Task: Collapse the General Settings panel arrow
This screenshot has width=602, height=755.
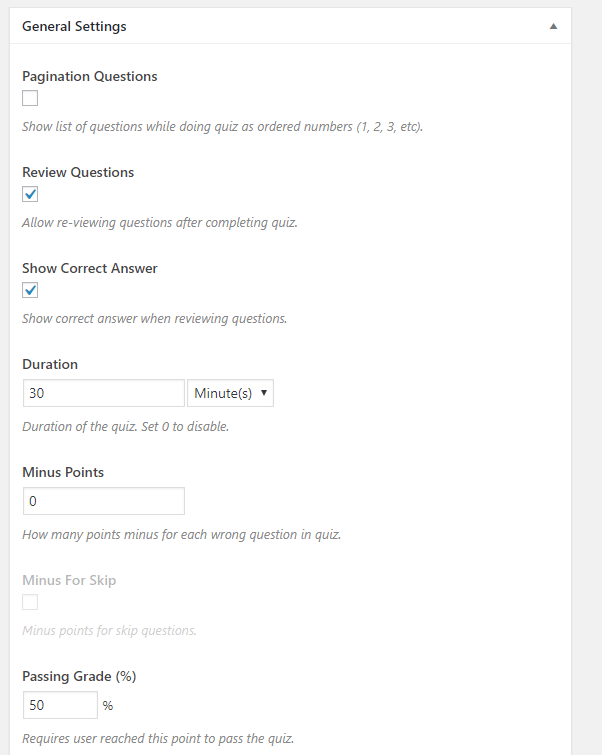Action: point(553,27)
